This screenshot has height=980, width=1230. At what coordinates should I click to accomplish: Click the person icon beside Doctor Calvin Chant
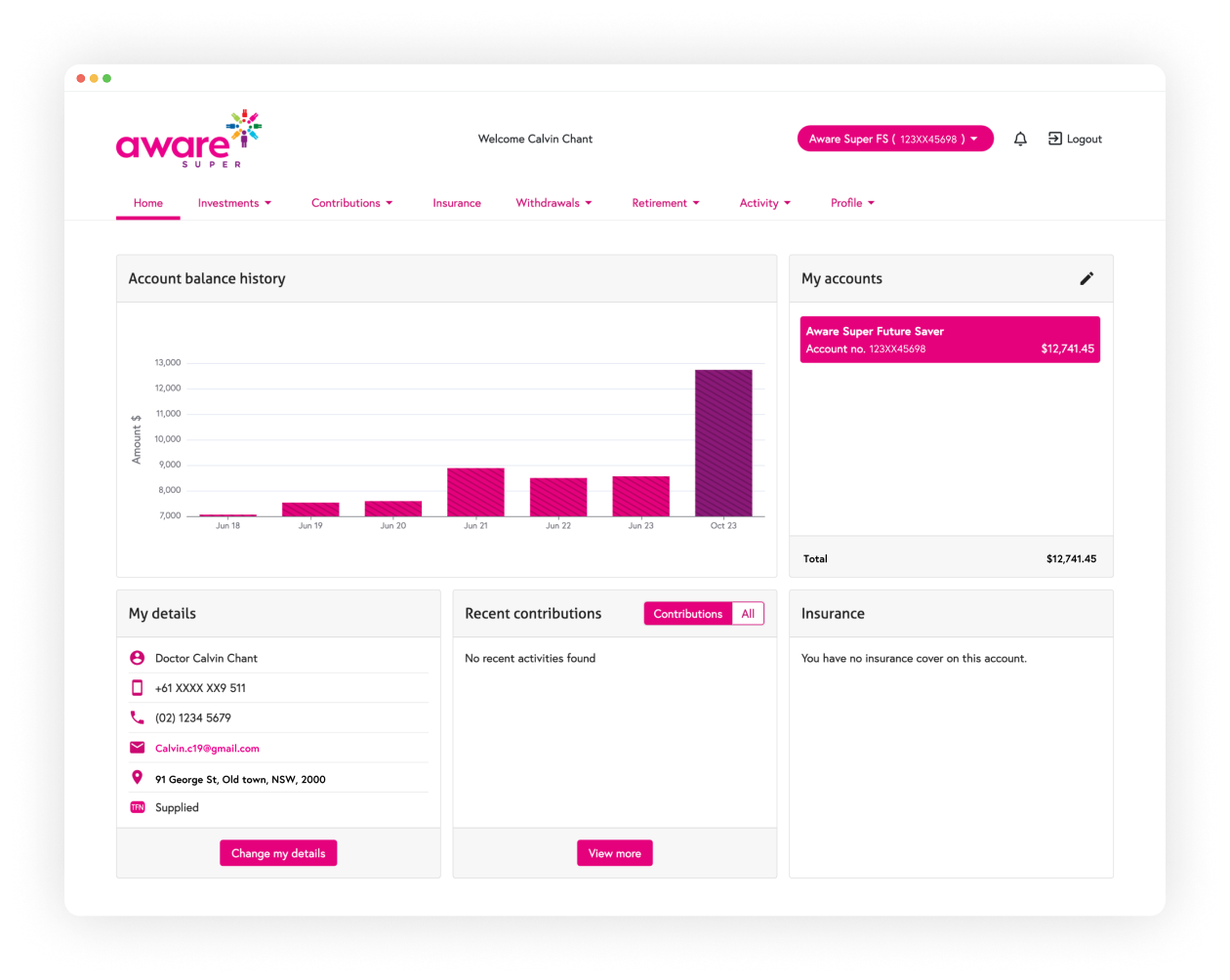pos(137,658)
